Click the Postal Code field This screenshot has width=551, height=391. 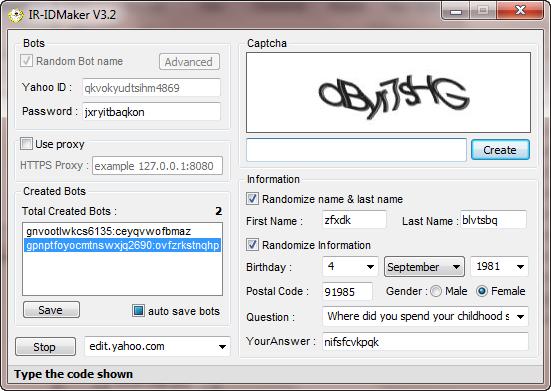347,291
